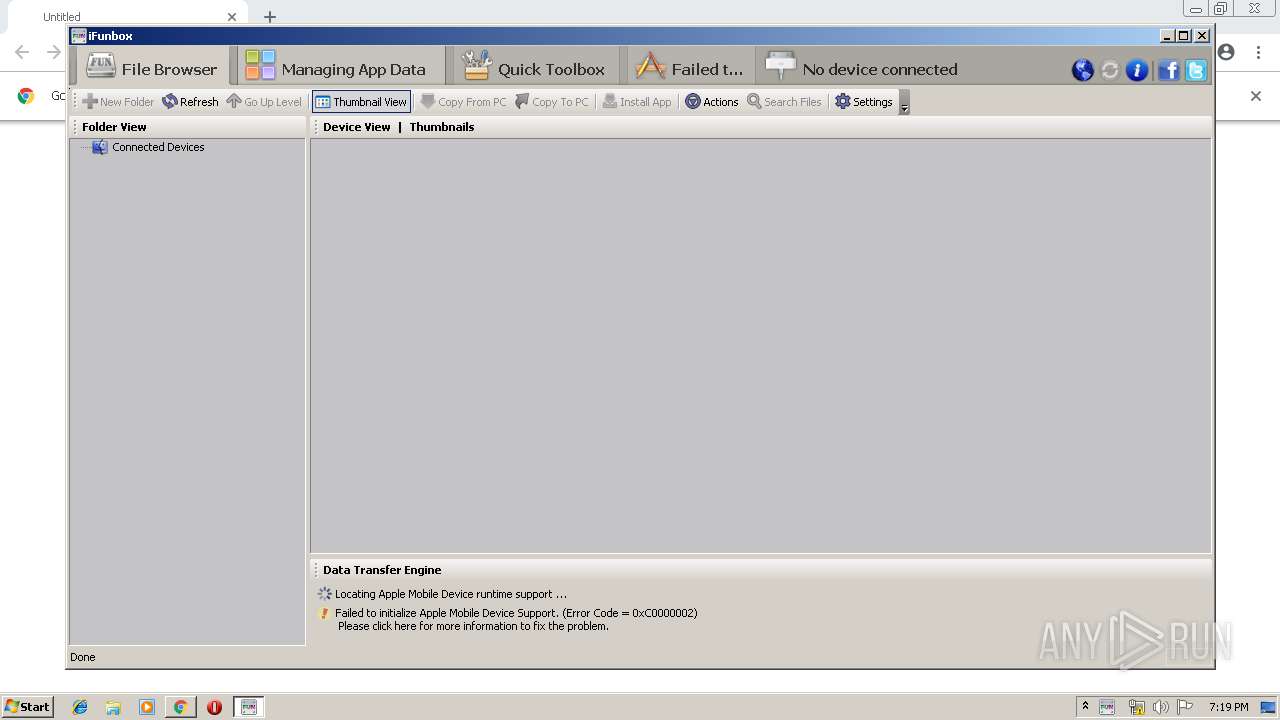Click Chrome back arrow
The width and height of the screenshot is (1280, 720).
tap(22, 52)
